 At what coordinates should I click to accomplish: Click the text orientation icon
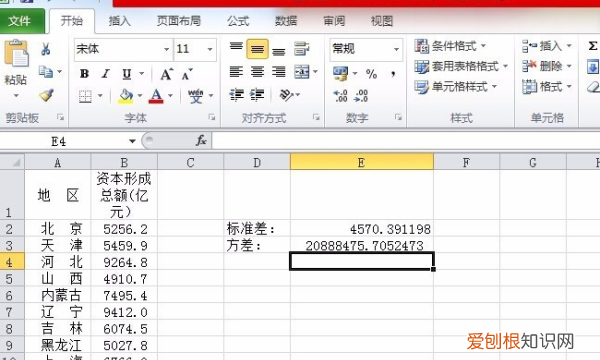(x=286, y=94)
